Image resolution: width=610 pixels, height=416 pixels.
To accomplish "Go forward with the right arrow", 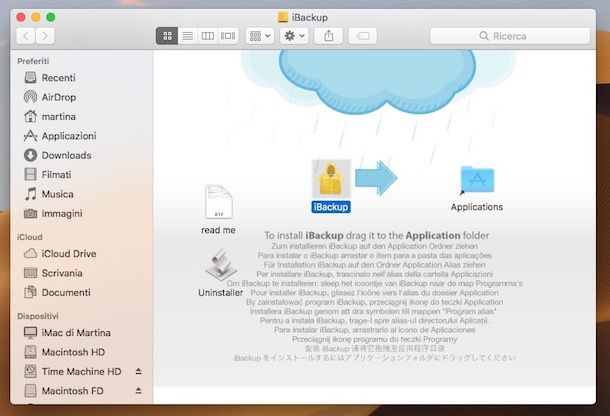I will click(45, 36).
